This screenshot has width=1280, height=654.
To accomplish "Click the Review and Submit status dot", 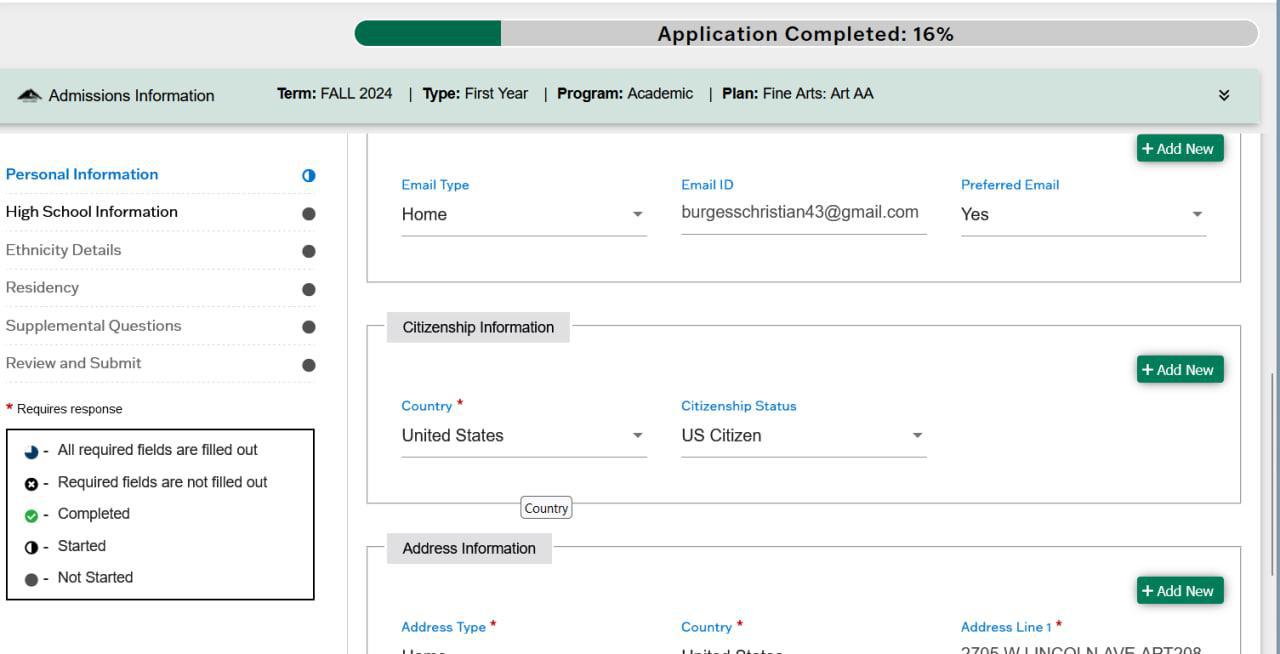I will point(308,365).
